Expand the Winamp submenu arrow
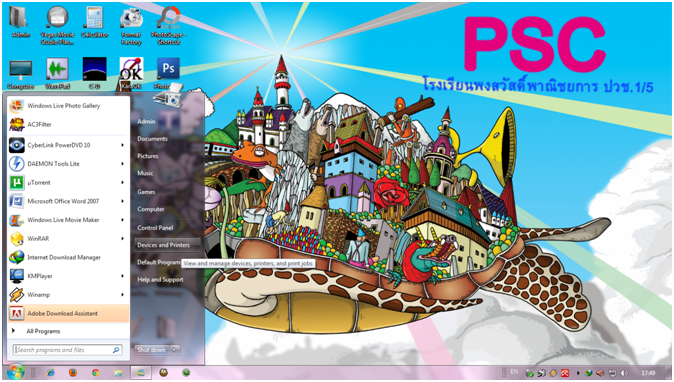 coord(123,295)
